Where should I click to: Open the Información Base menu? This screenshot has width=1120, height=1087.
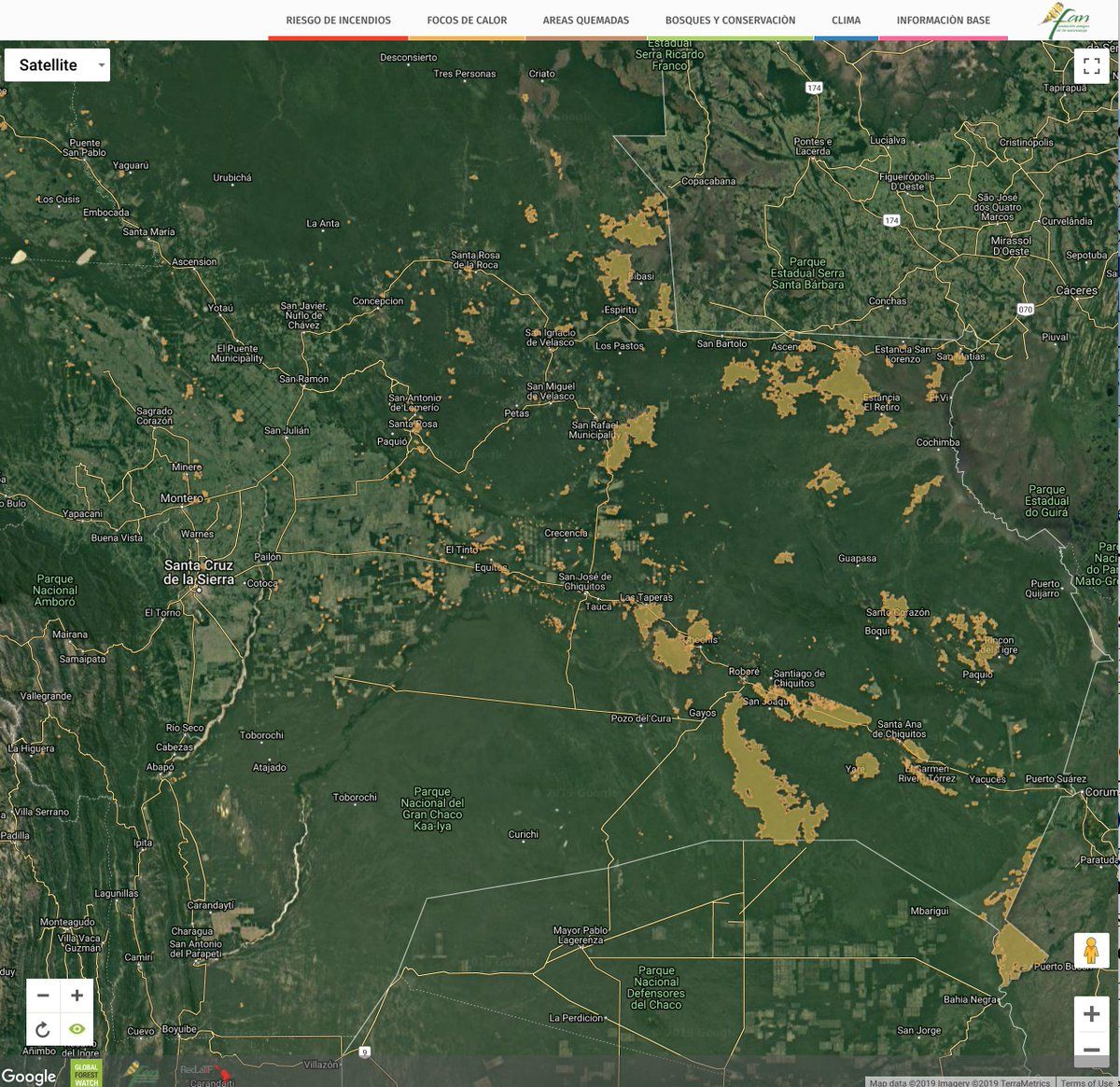pos(943,21)
